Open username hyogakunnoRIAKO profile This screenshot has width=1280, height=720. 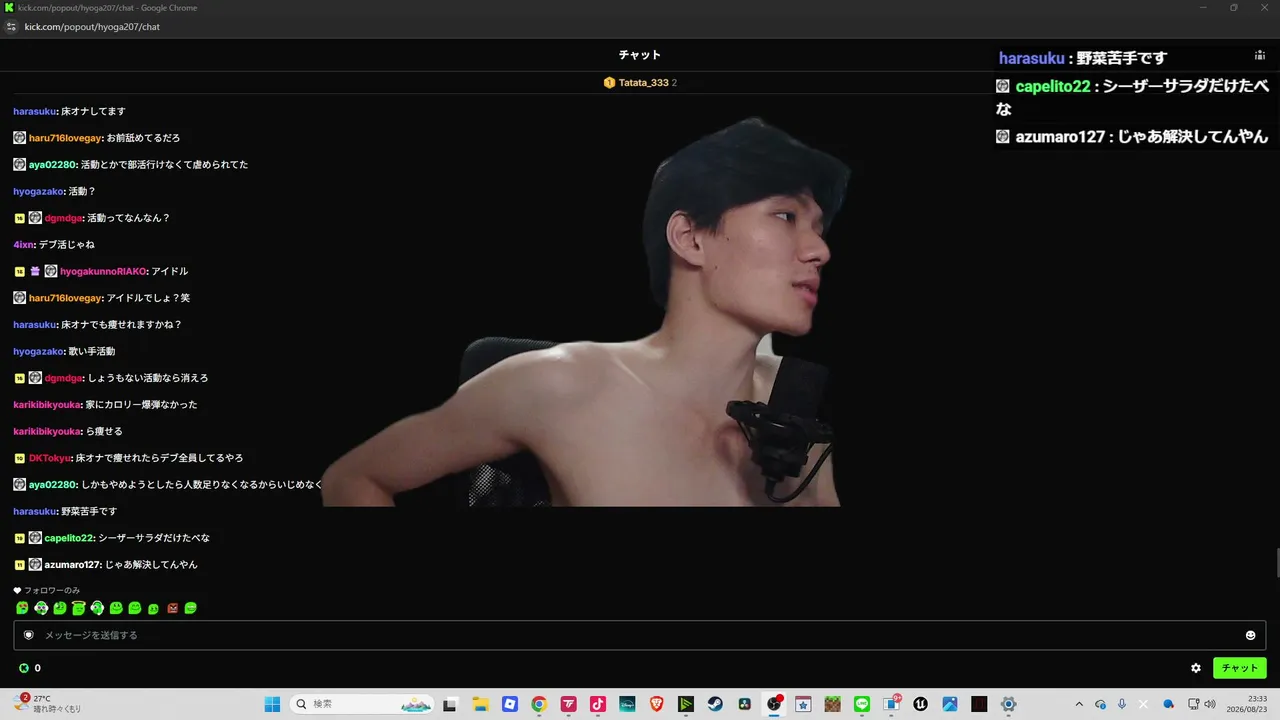(103, 271)
